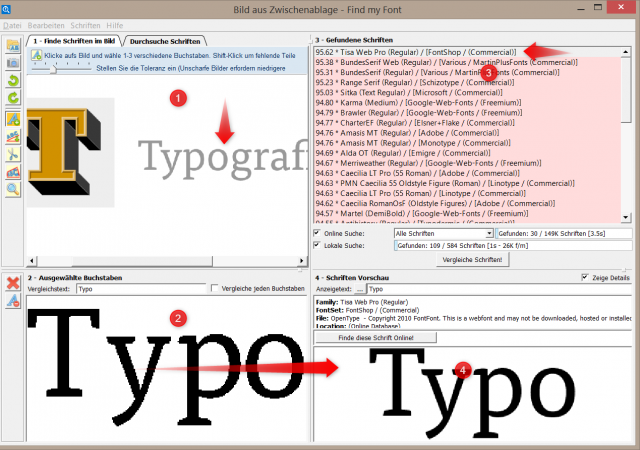Rotate image counterclockwise with green arrow
The image size is (640, 450).
[13, 80]
